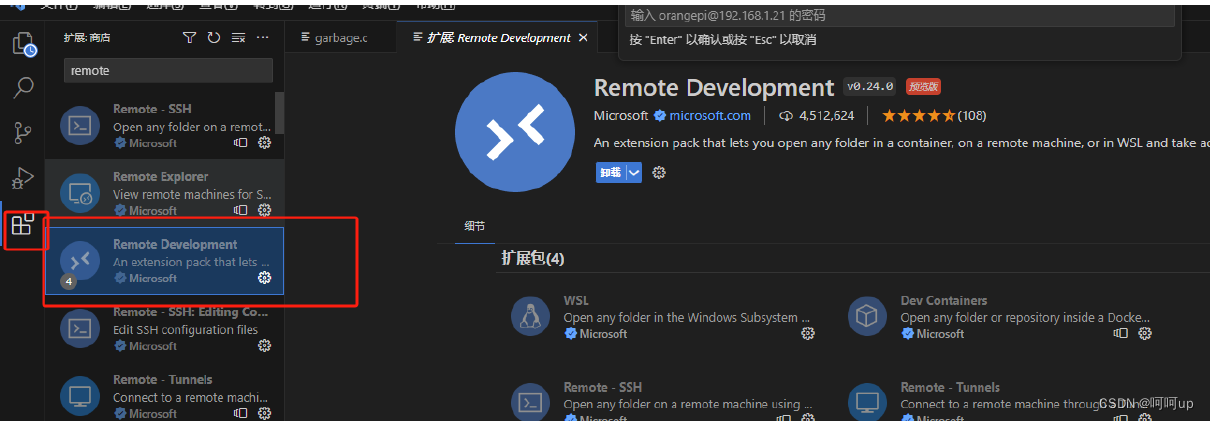Expand the uninstall button dropdown arrow
Image resolution: width=1210 pixels, height=421 pixels.
coord(633,173)
